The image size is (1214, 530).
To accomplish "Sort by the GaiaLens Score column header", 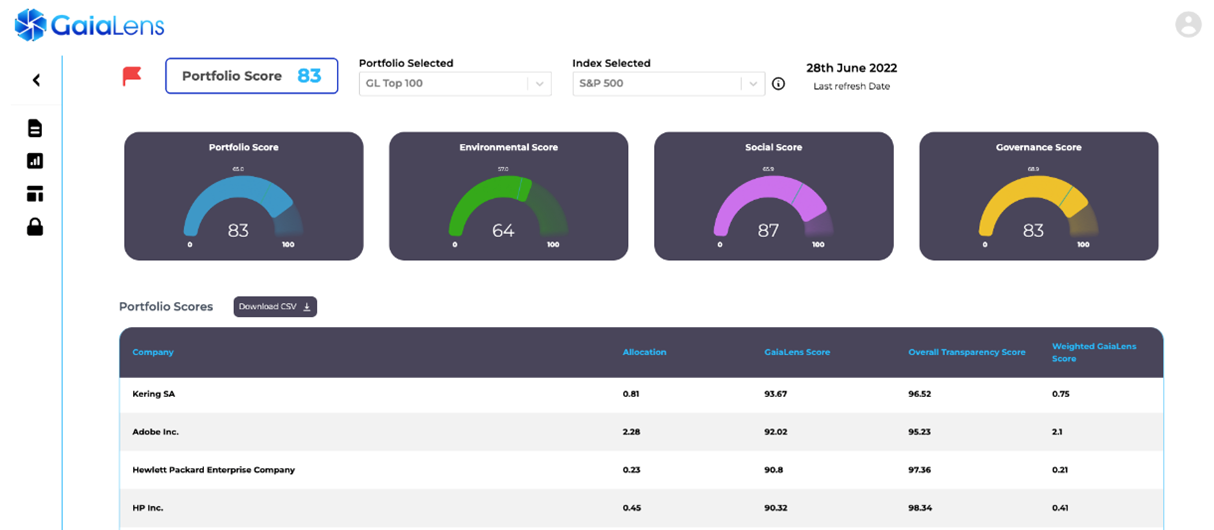I will 797,352.
